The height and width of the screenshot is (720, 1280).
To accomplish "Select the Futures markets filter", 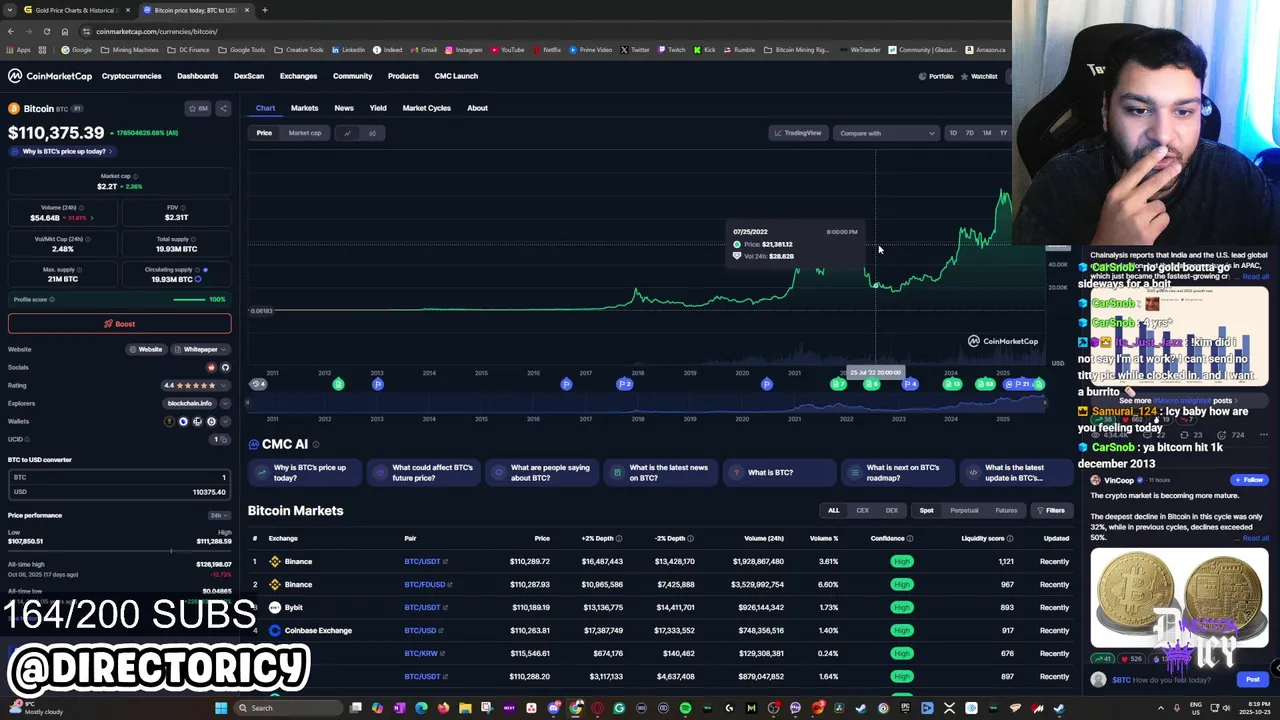I will [x=1006, y=511].
